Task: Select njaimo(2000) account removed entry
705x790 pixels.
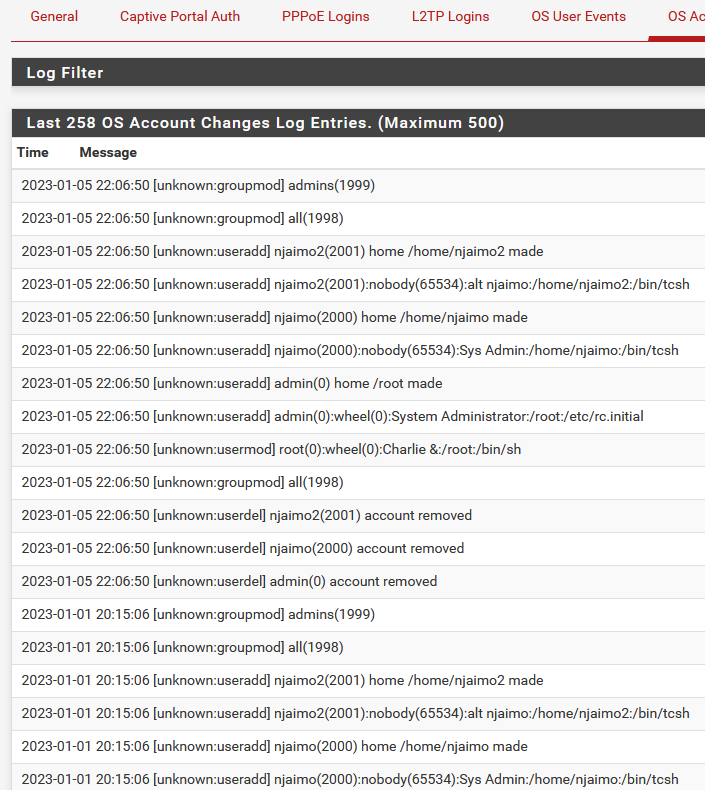Action: pos(358,548)
